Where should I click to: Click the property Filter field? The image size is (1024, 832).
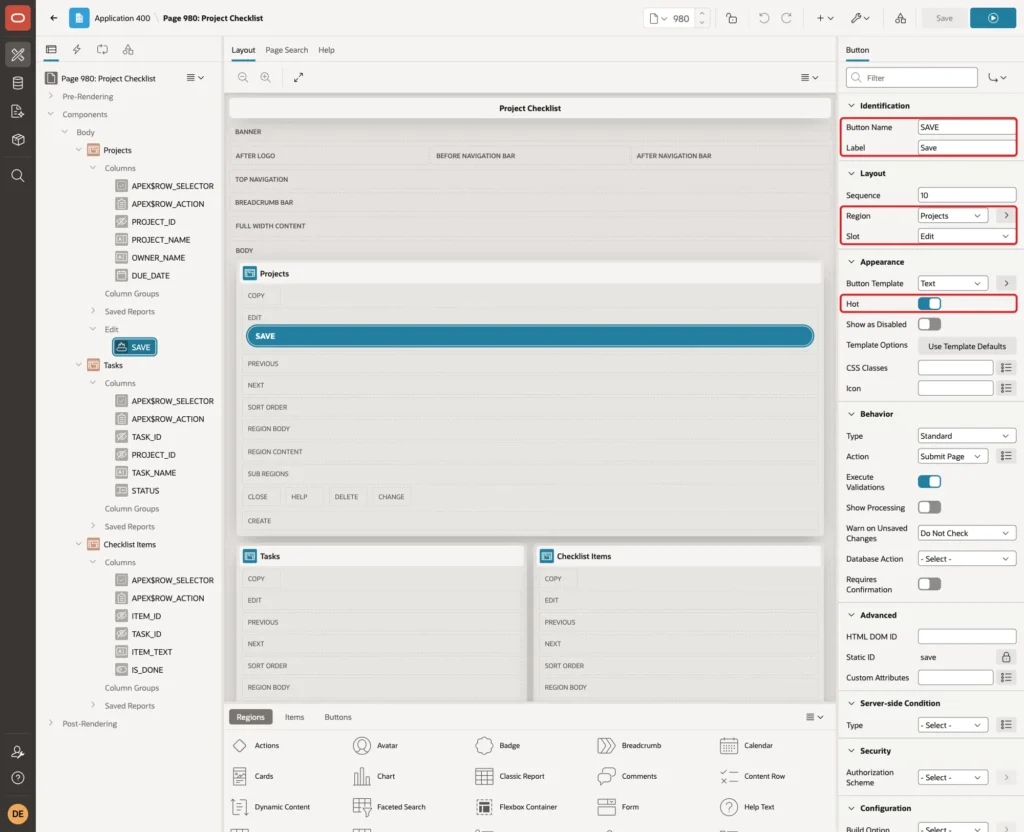pyautogui.click(x=912, y=78)
